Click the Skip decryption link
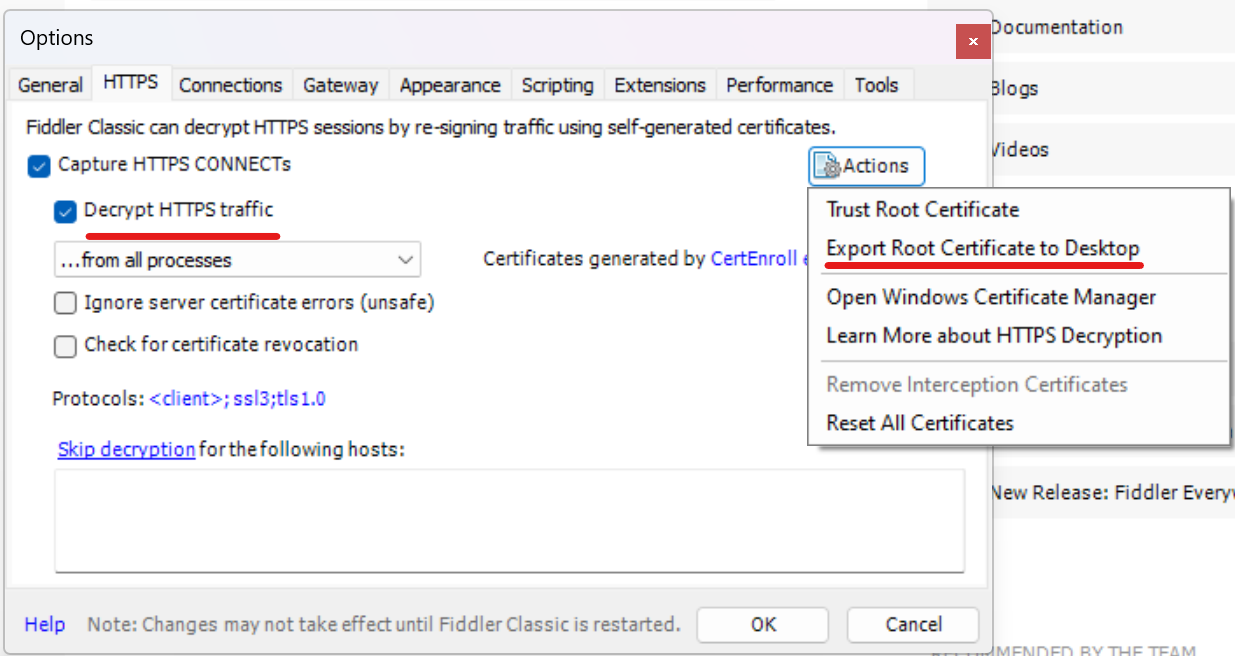The image size is (1235, 656). (x=126, y=449)
